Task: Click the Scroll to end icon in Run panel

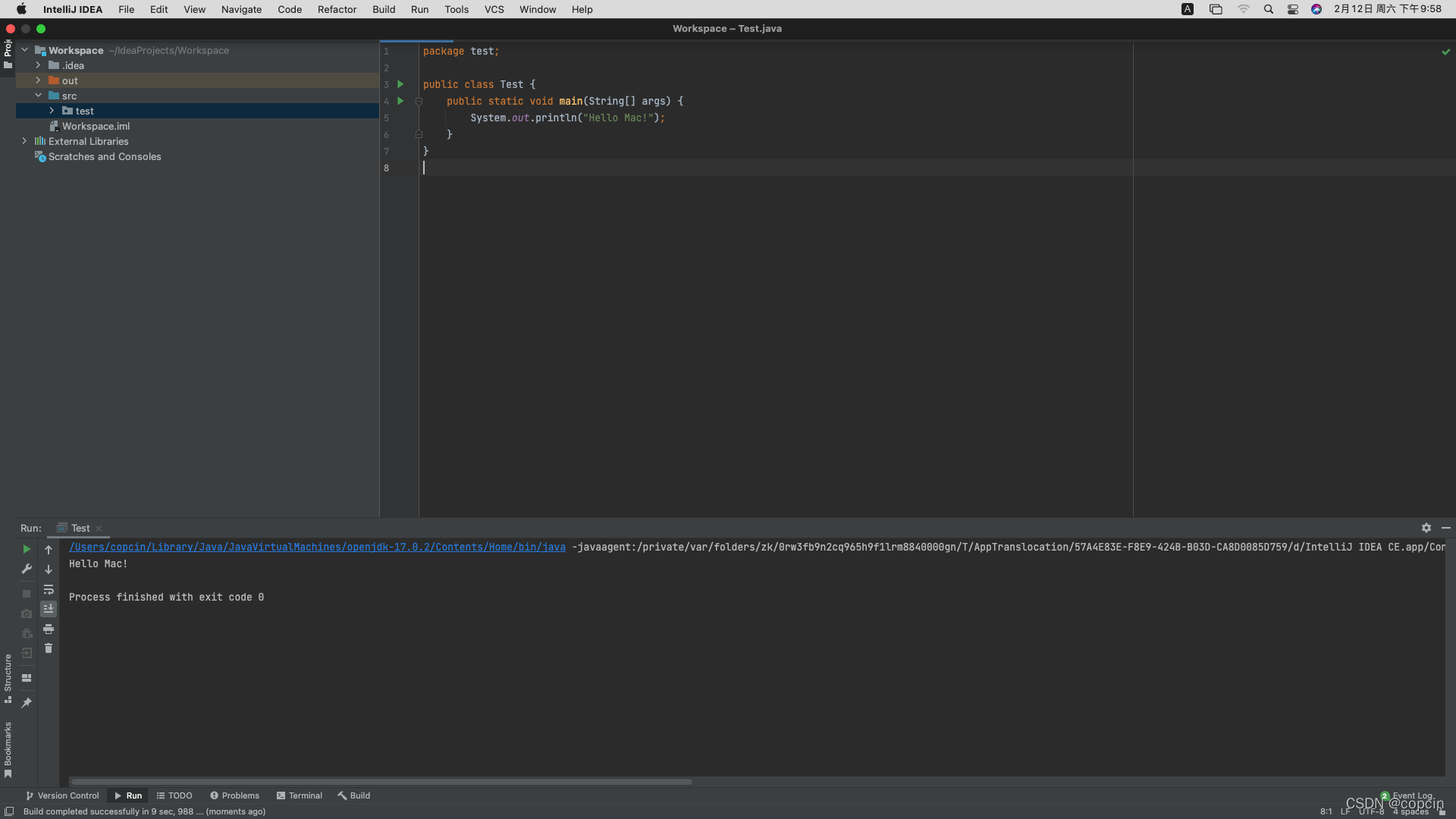Action: click(x=48, y=609)
